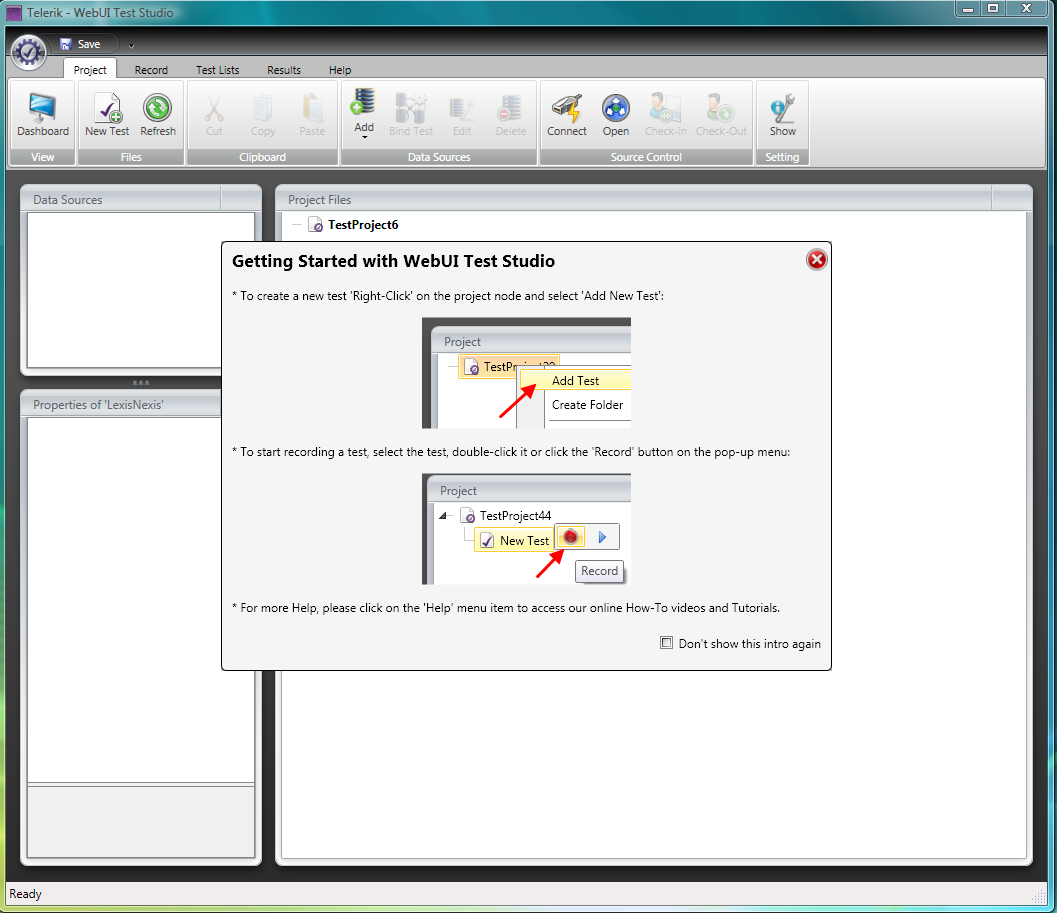
Task: Create a New Test from ribbon
Action: (107, 115)
